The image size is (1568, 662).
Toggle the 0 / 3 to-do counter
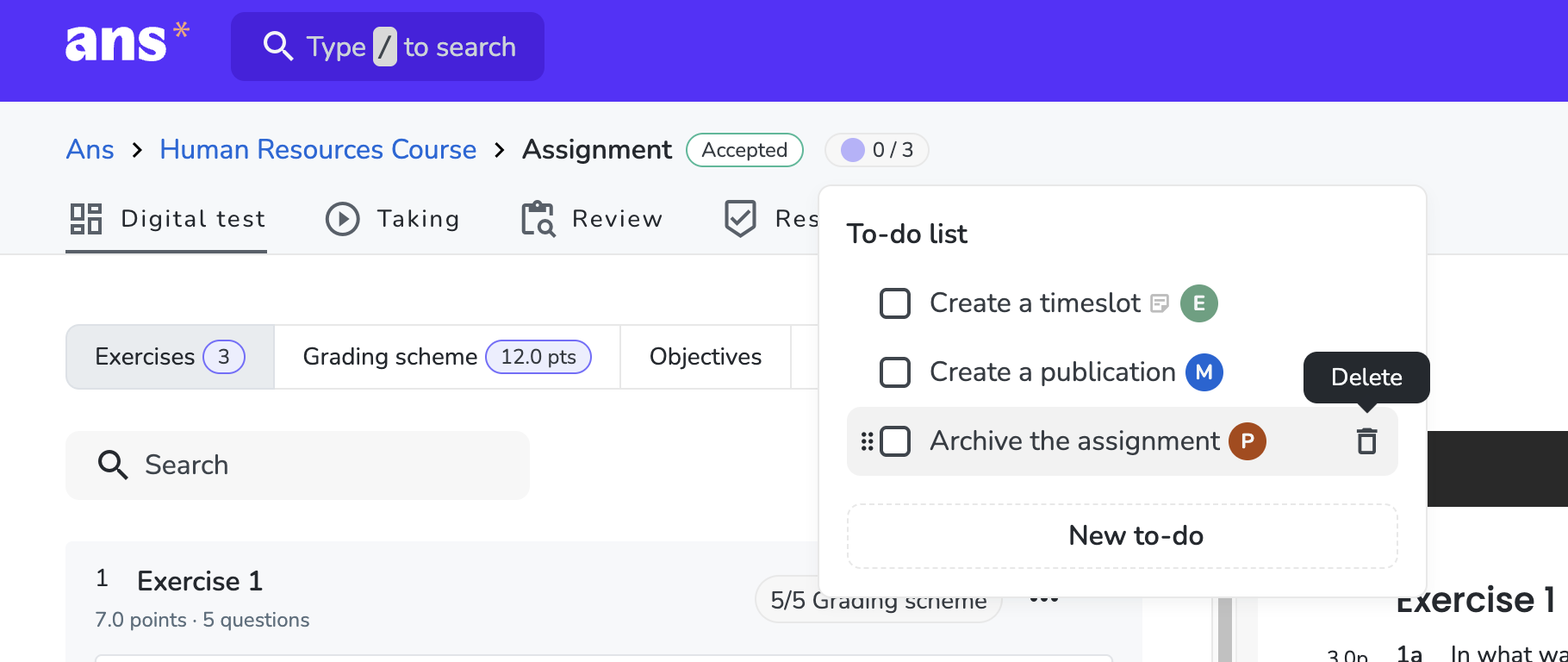877,150
